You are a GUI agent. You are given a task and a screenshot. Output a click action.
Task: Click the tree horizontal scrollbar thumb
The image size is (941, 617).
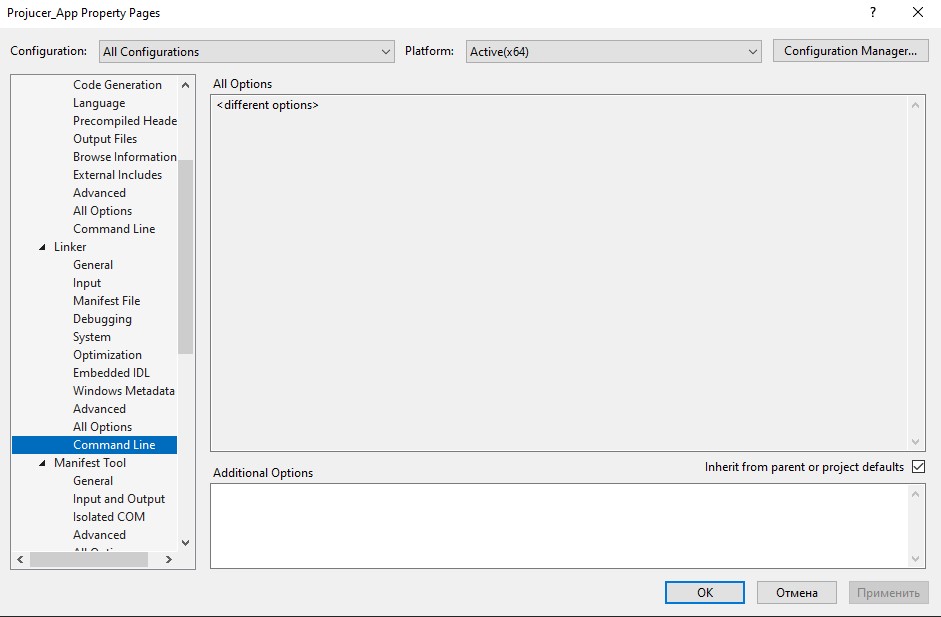pos(89,559)
